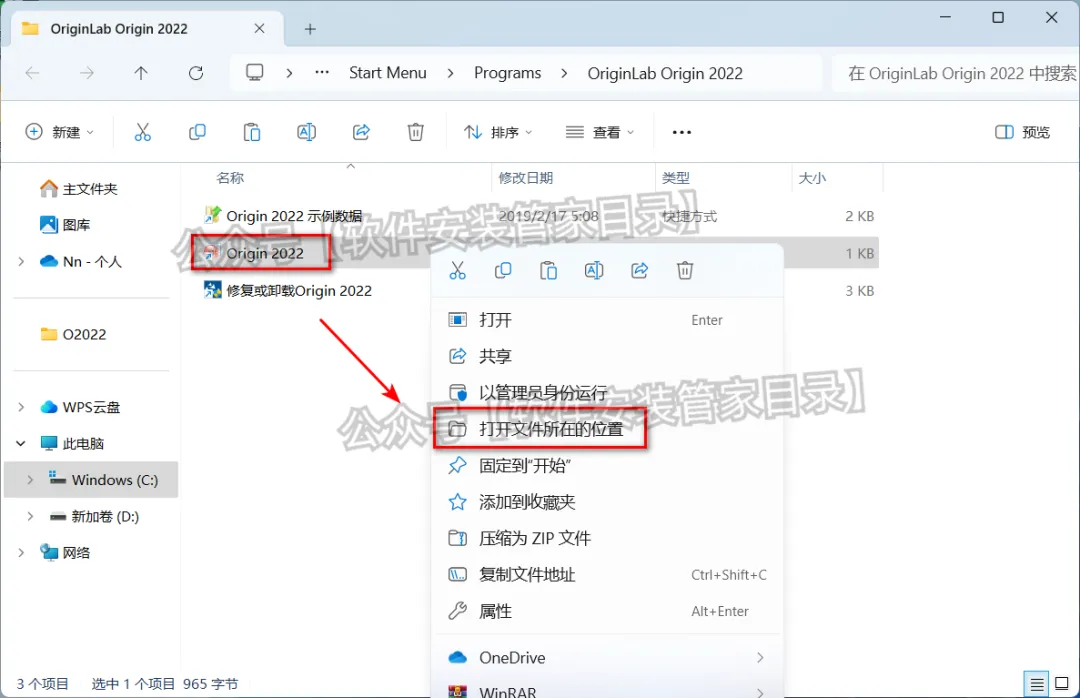Open the WinRAR submenu

pyautogui.click(x=607, y=690)
